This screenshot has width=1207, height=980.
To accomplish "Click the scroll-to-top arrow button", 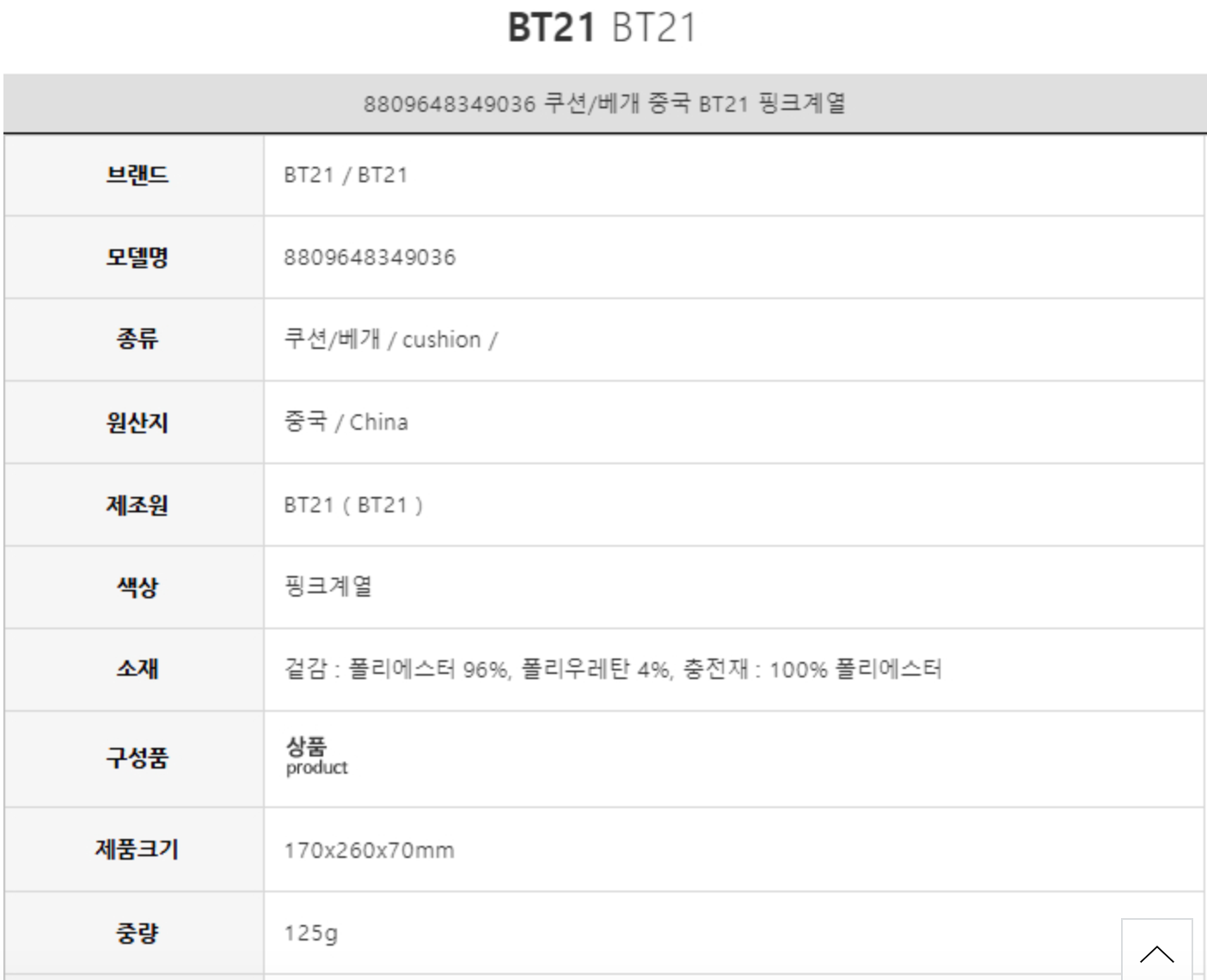I will (x=1156, y=952).
